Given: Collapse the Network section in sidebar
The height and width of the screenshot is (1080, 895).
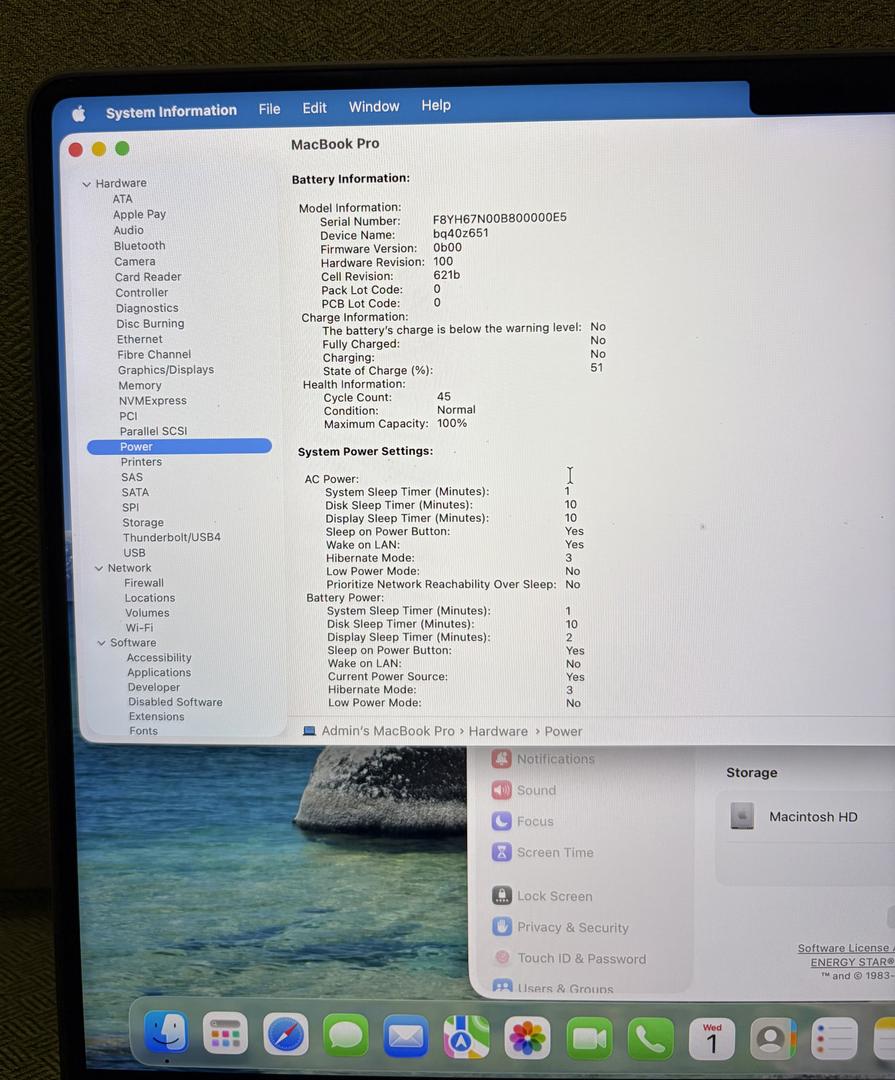Looking at the screenshot, I should (99, 568).
